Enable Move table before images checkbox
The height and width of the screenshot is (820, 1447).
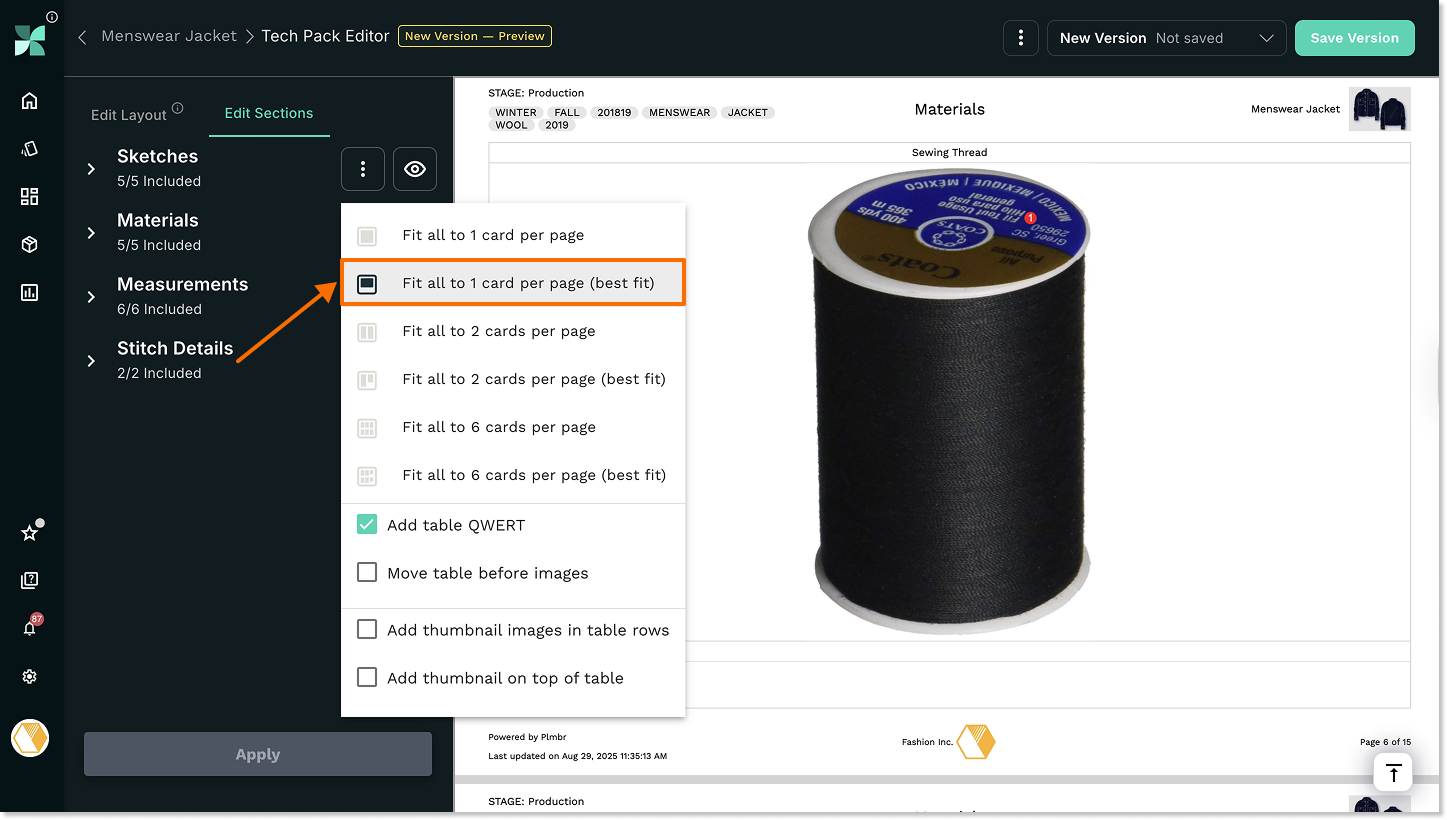tap(367, 573)
